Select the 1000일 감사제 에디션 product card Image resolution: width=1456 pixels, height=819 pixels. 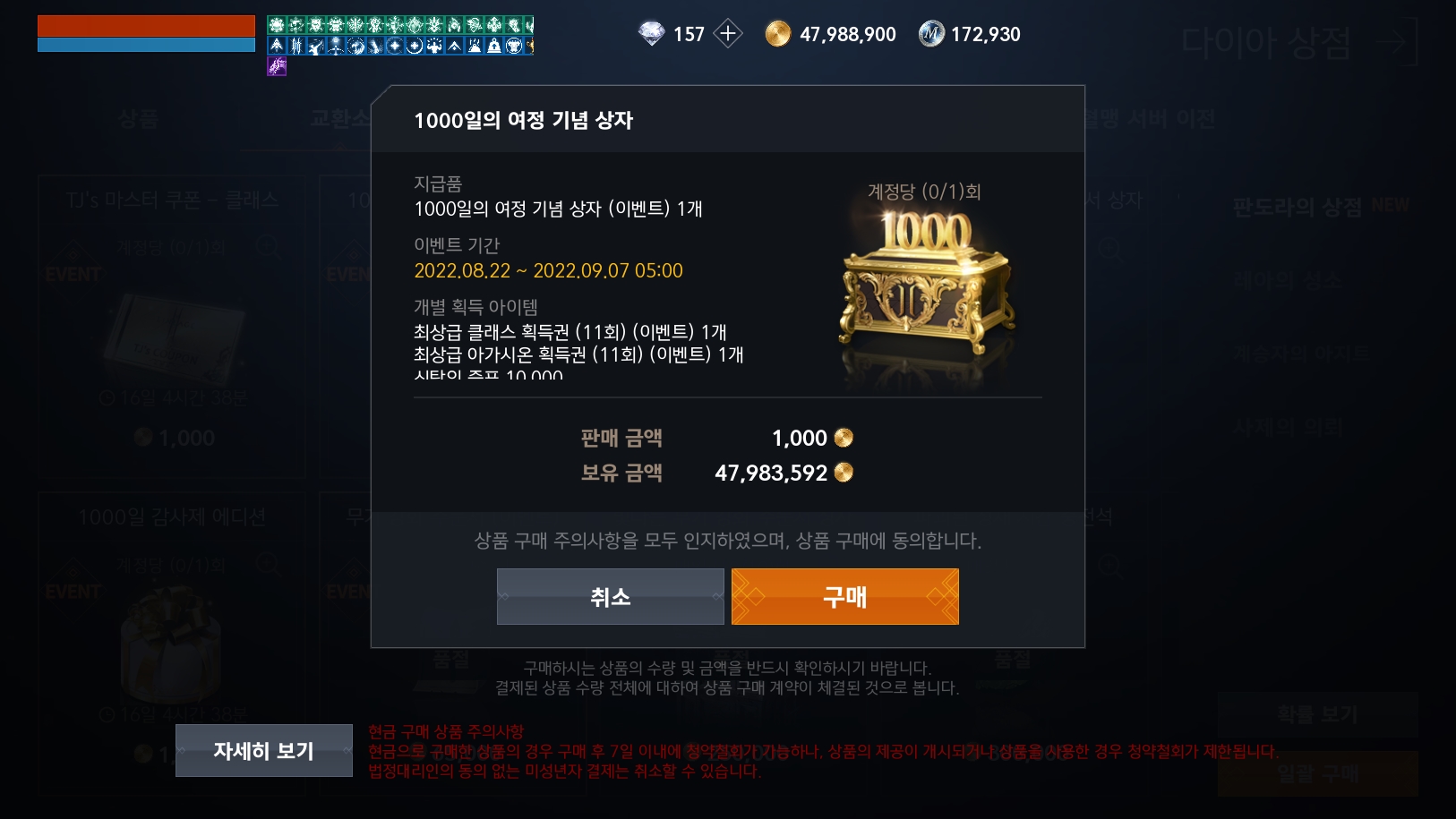[x=172, y=643]
